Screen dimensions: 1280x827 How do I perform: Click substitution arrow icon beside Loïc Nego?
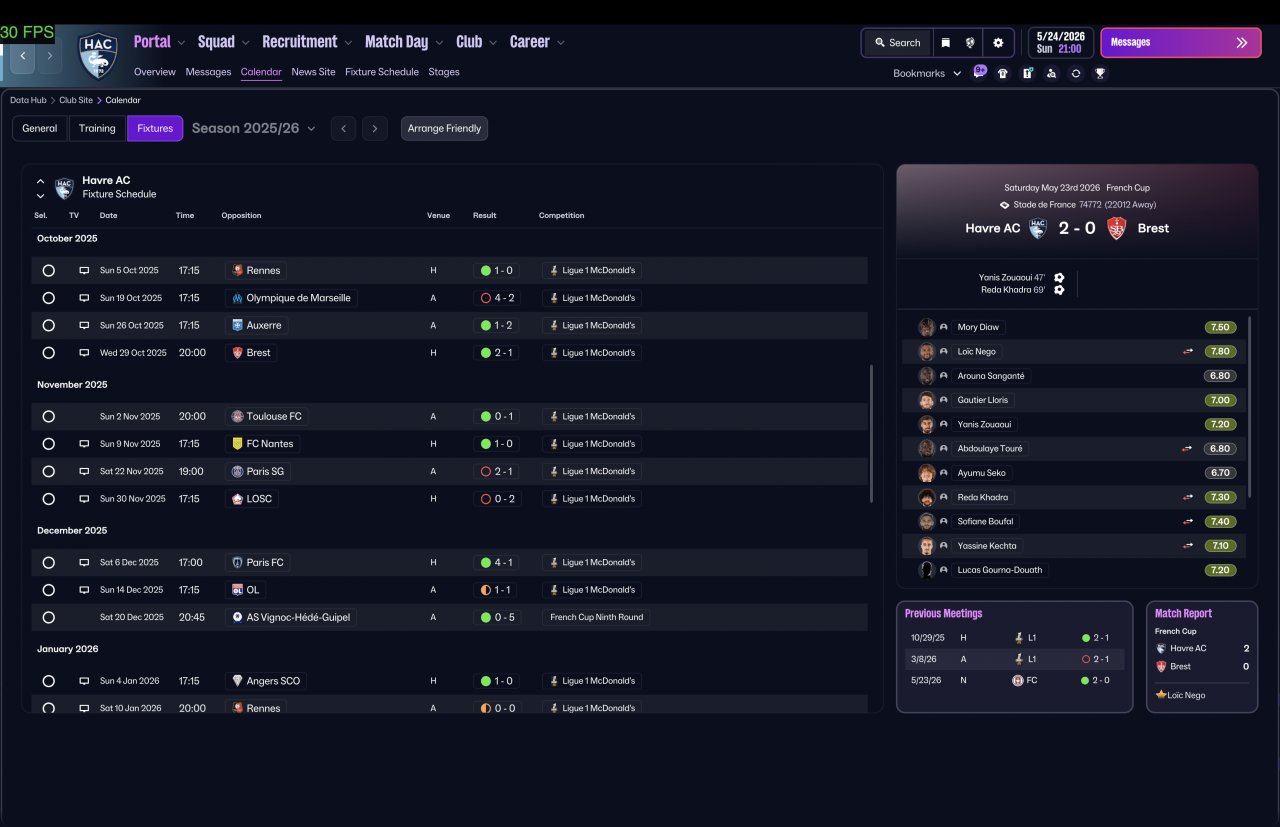click(x=1188, y=352)
